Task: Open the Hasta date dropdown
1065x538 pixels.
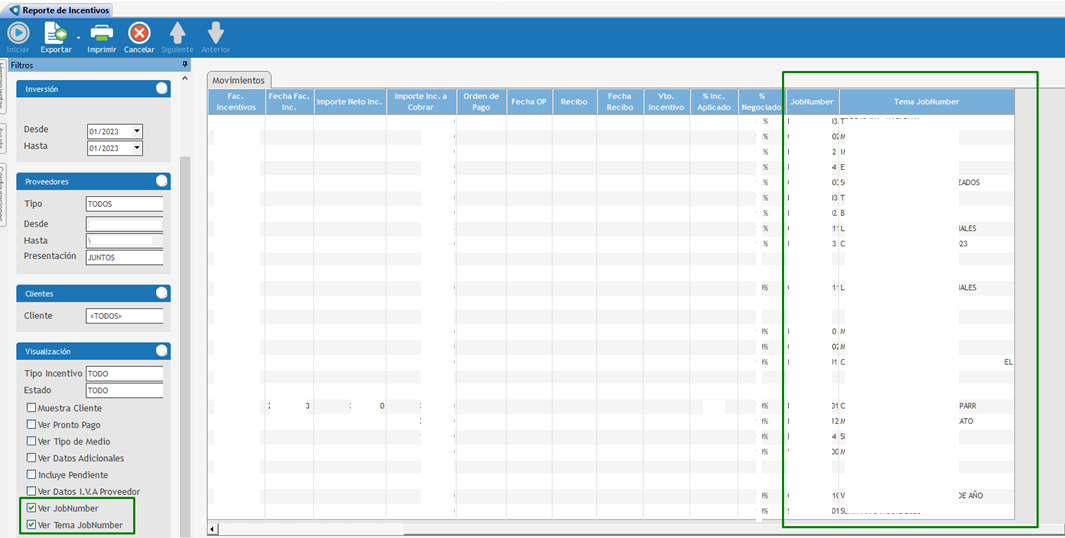Action: 137,147
